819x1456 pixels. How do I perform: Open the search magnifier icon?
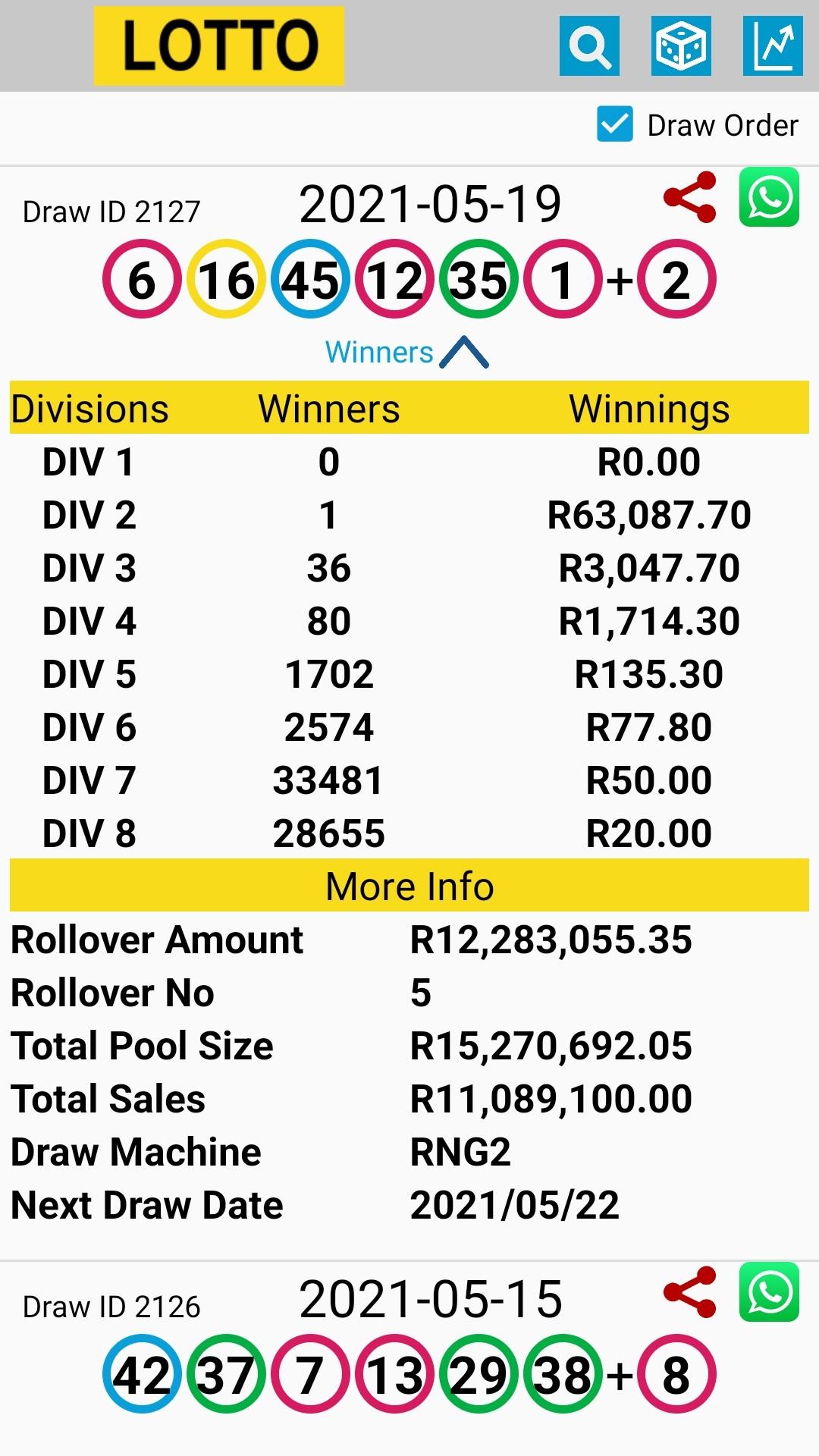[589, 46]
